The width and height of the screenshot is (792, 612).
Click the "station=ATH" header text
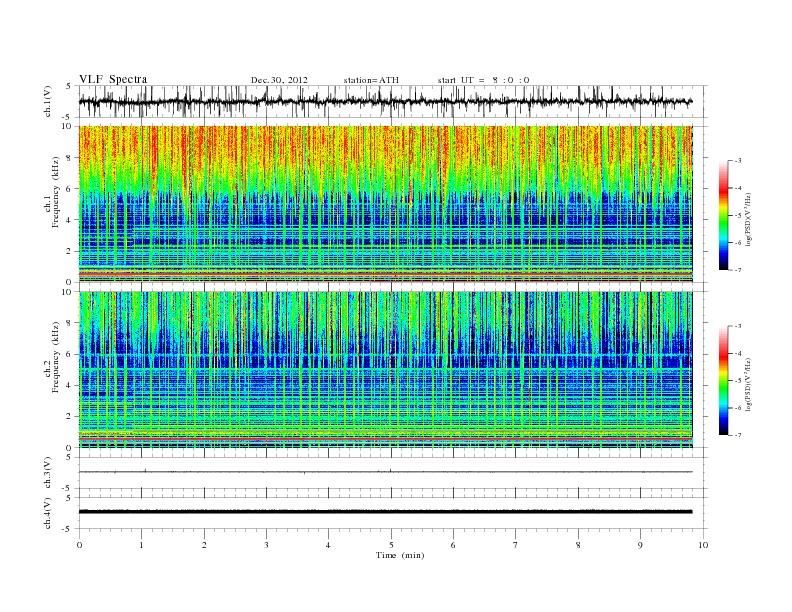click(371, 80)
